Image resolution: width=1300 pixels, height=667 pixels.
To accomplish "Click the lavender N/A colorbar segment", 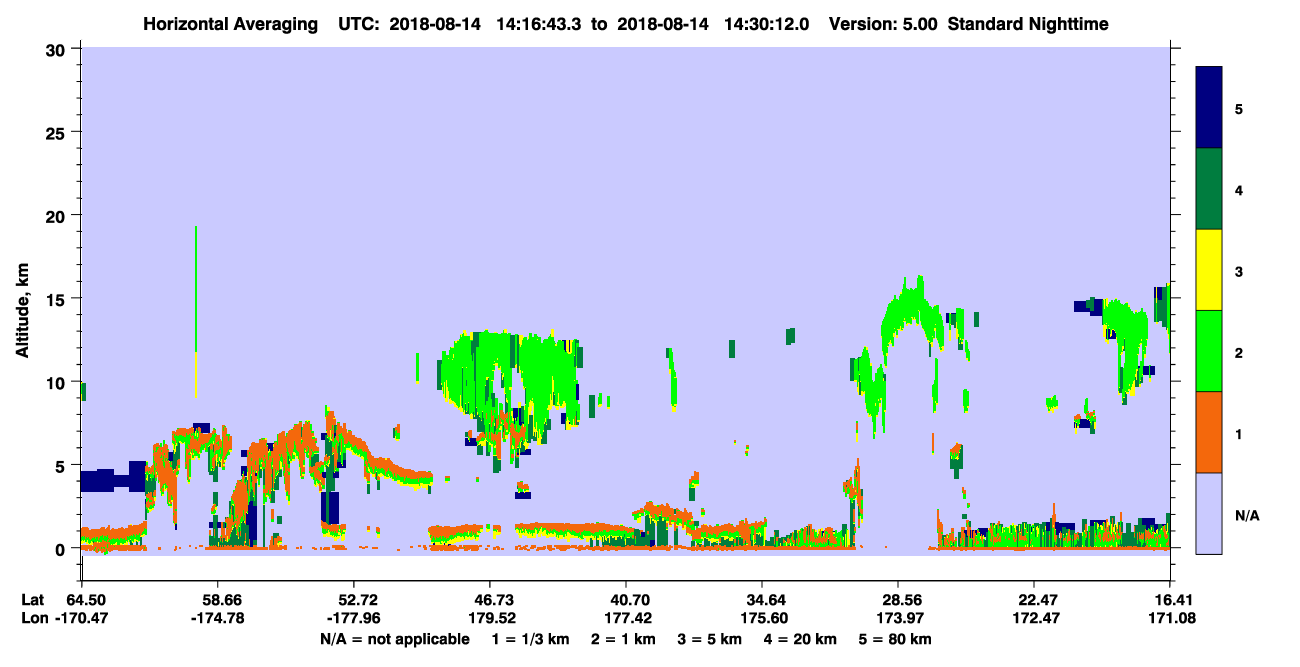I will (x=1209, y=513).
